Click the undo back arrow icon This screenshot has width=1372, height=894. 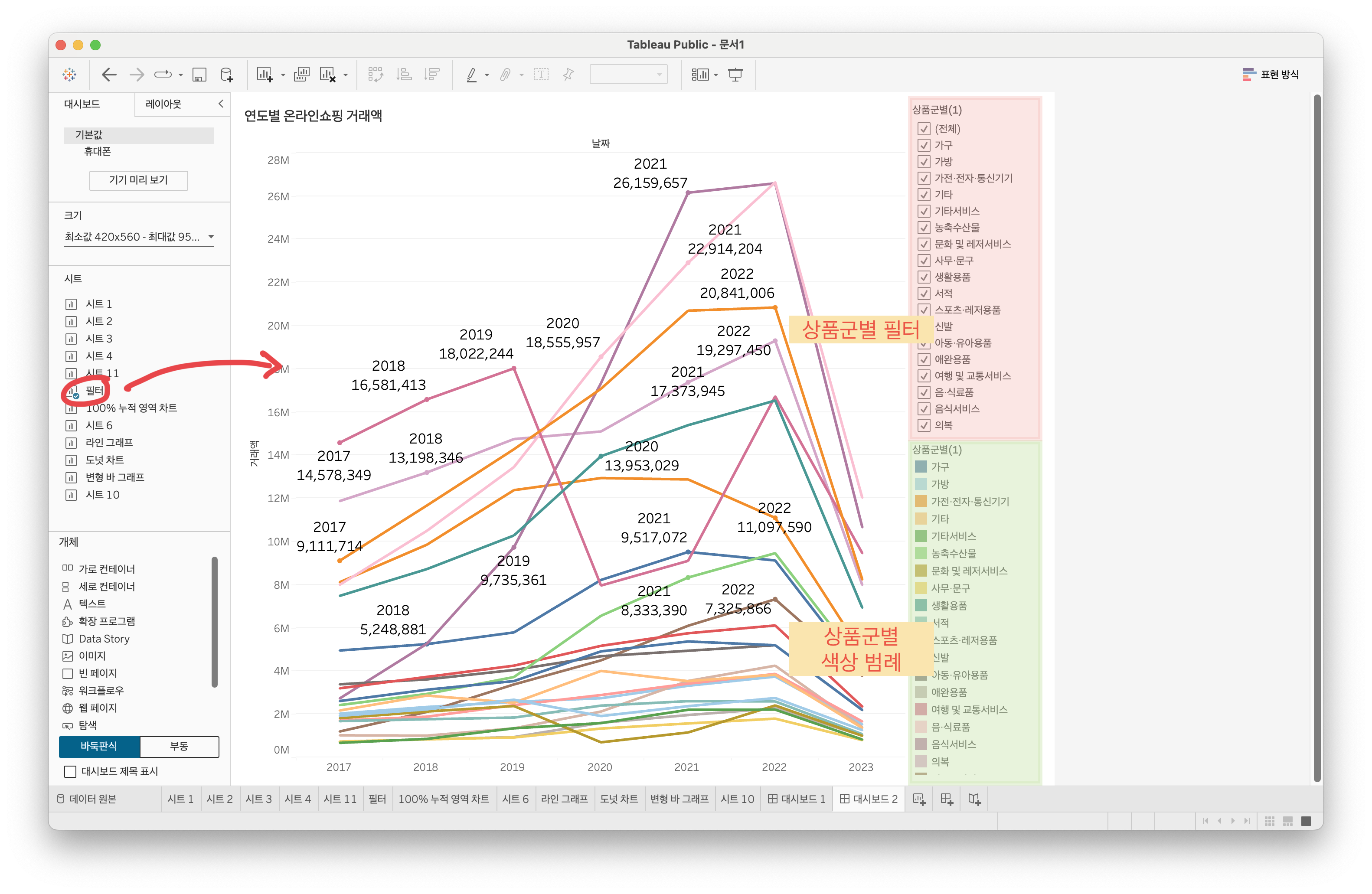point(109,75)
